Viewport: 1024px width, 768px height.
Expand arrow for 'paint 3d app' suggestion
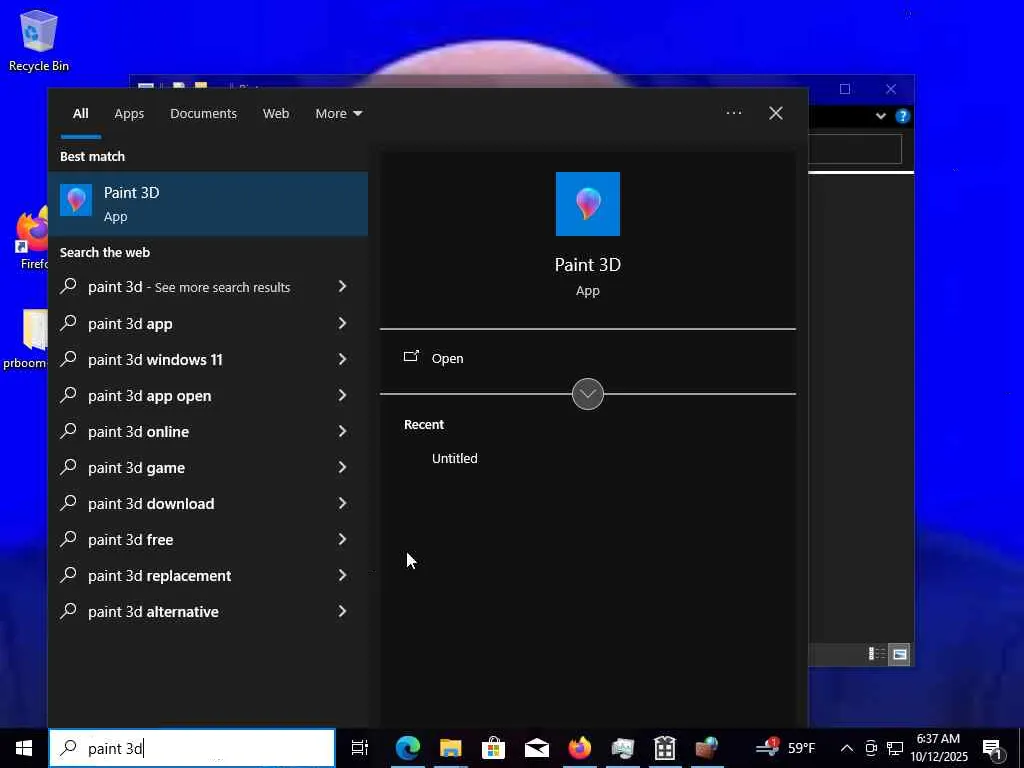(342, 323)
